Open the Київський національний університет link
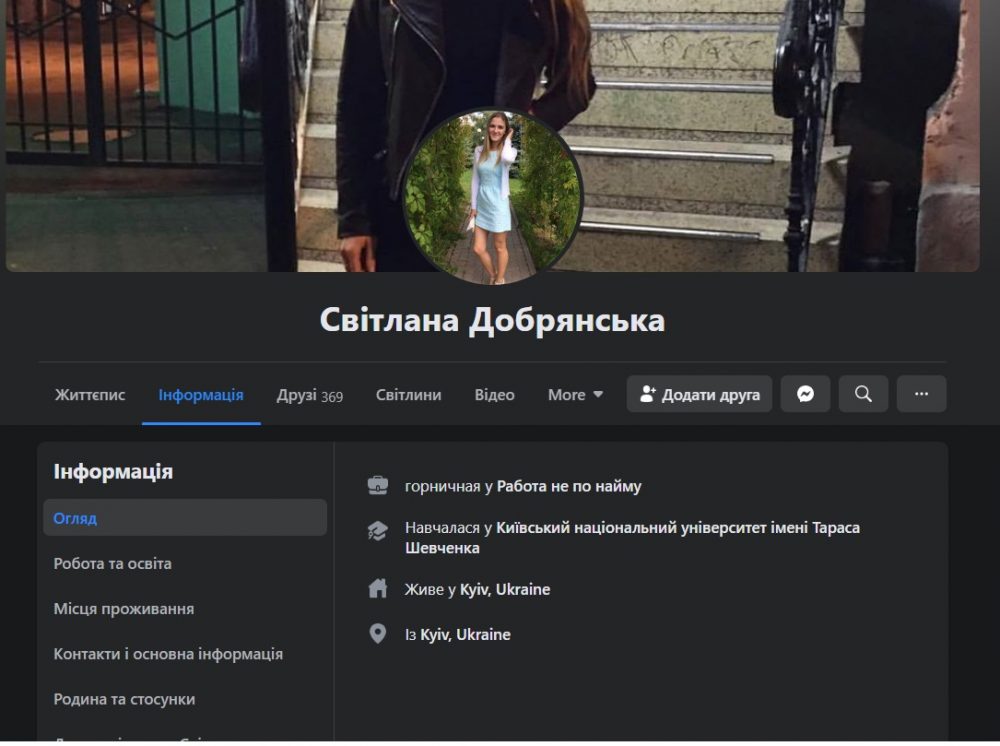Screen dimensions: 1000x746 677,527
